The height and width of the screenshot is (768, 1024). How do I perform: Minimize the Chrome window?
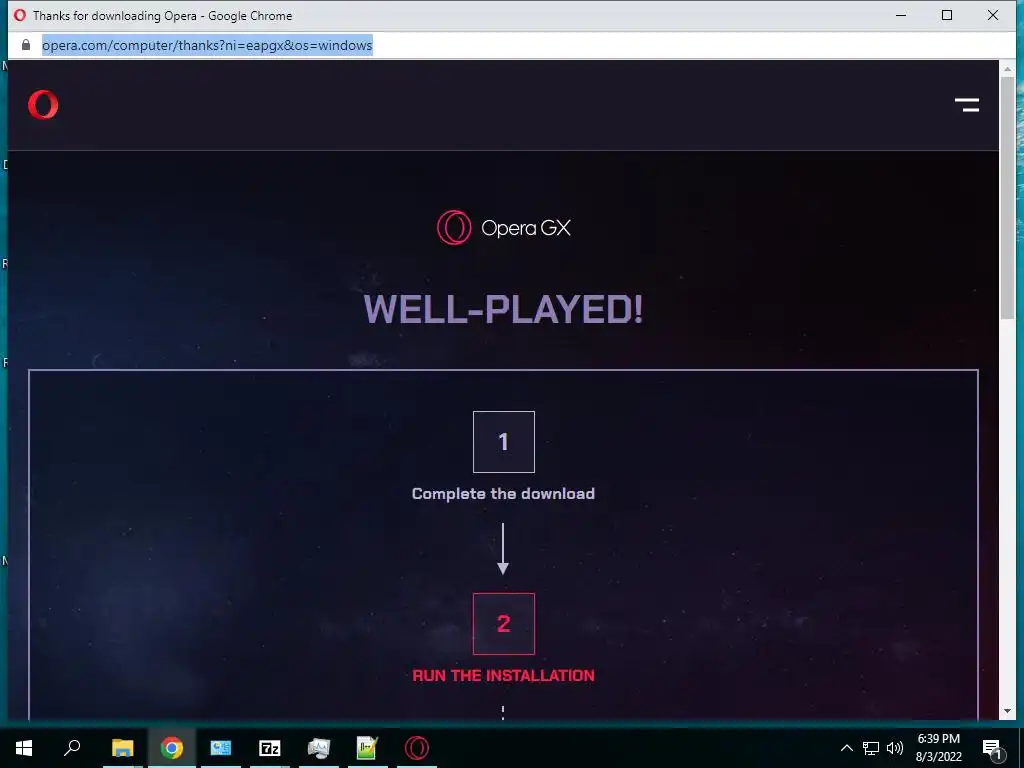pyautogui.click(x=901, y=15)
